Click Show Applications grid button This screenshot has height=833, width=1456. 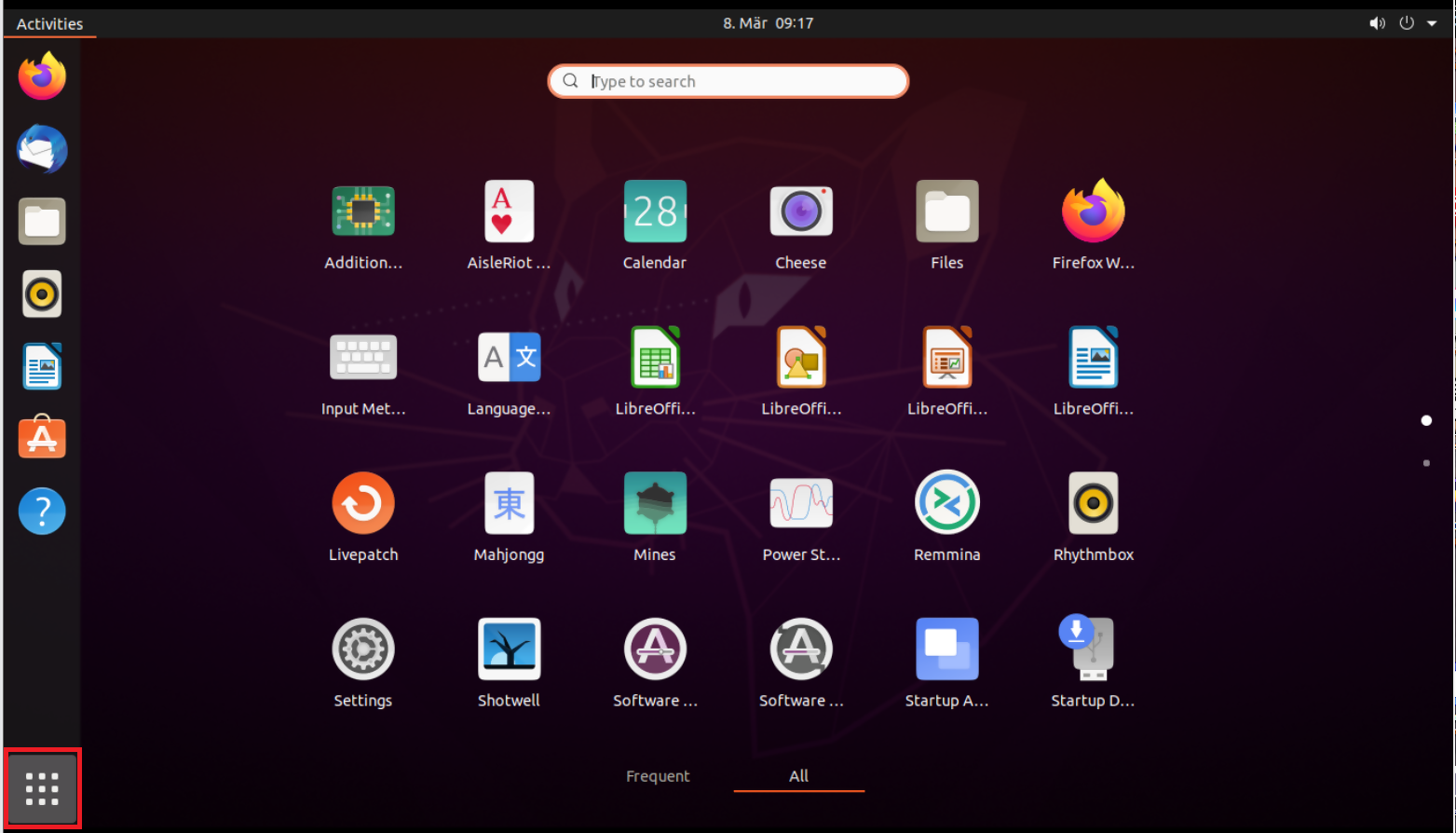[42, 788]
